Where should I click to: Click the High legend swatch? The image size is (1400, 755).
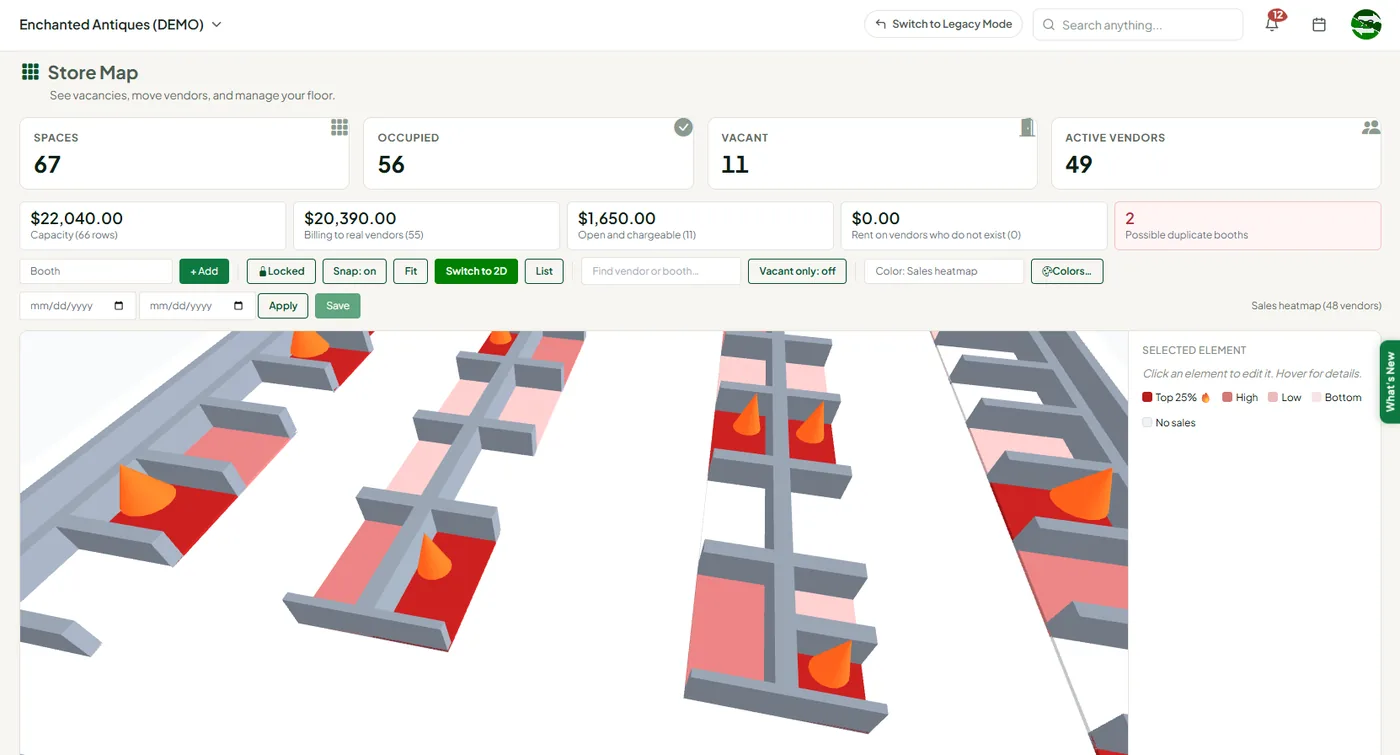coord(1227,398)
